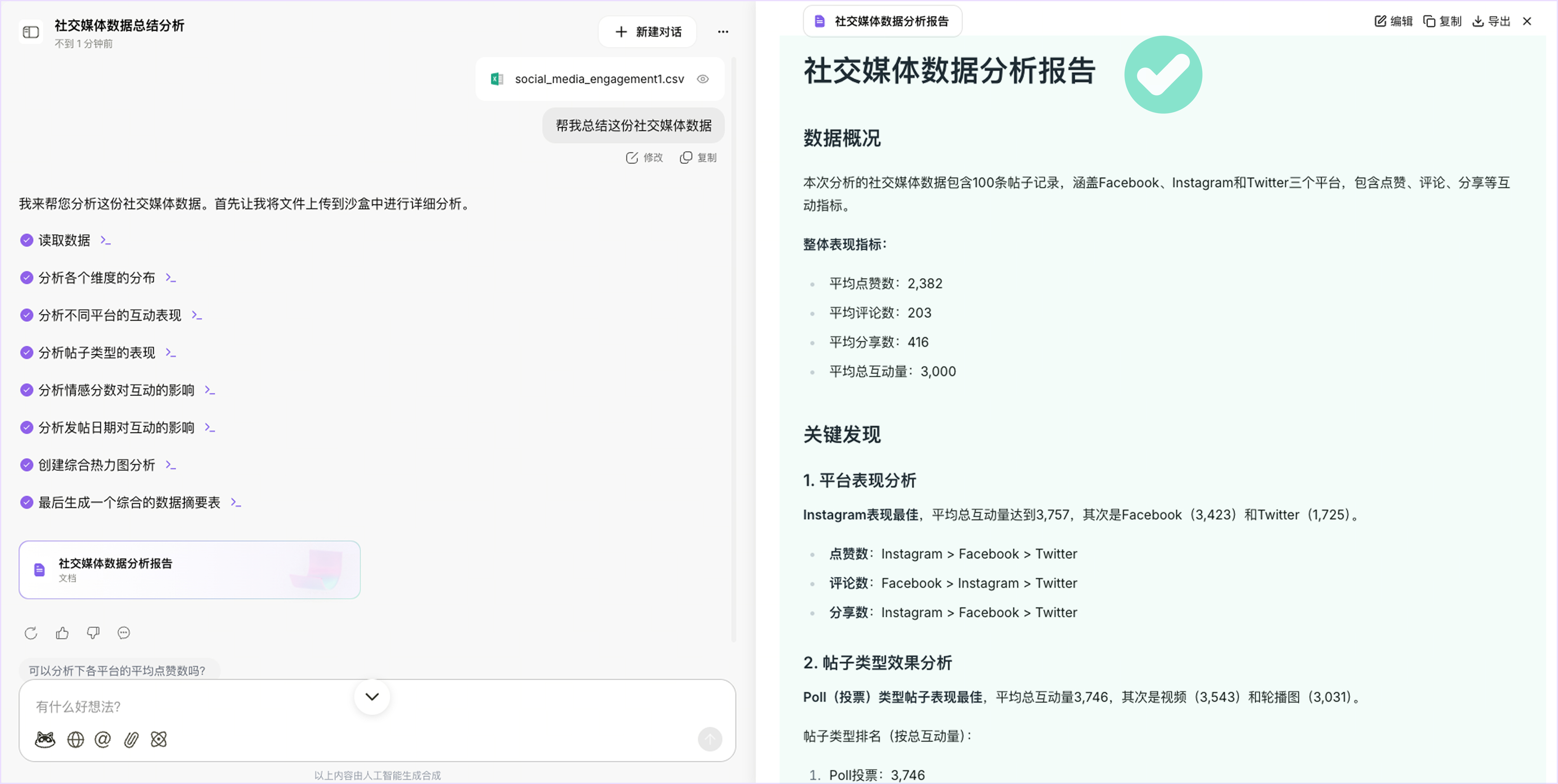Screen dimensions: 1558x784
Task: Click the chat panel vertical scrollbar
Action: click(734, 351)
